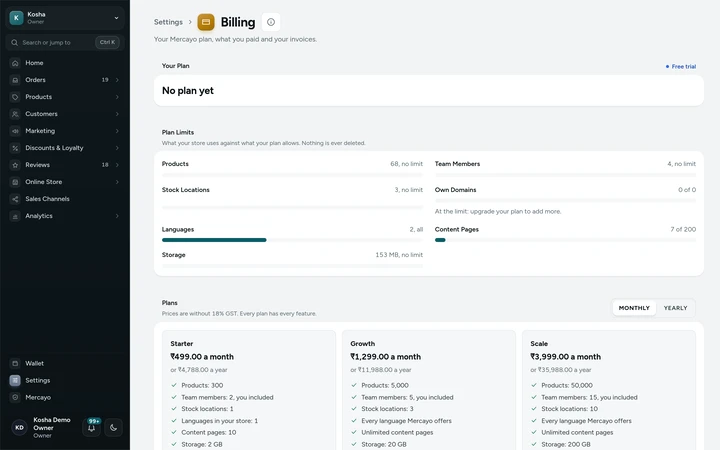Click the Orders count badge 19

point(105,80)
